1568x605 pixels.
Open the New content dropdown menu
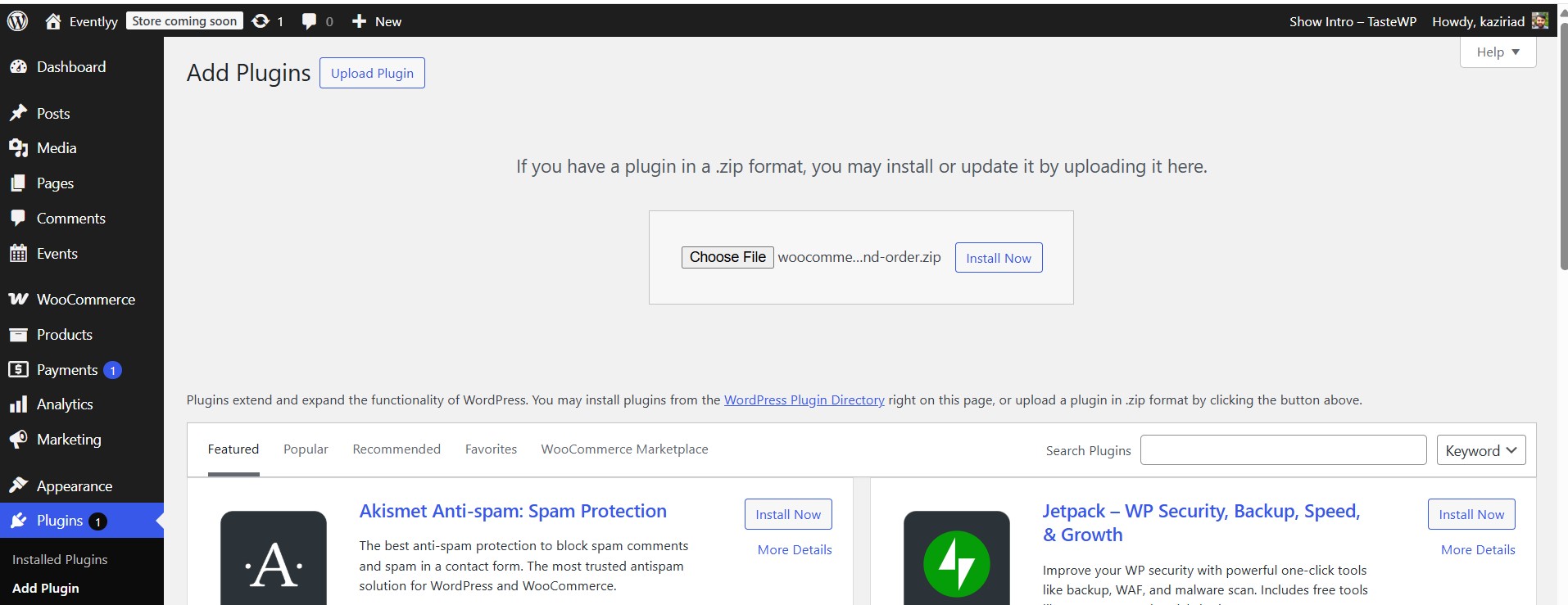click(377, 21)
